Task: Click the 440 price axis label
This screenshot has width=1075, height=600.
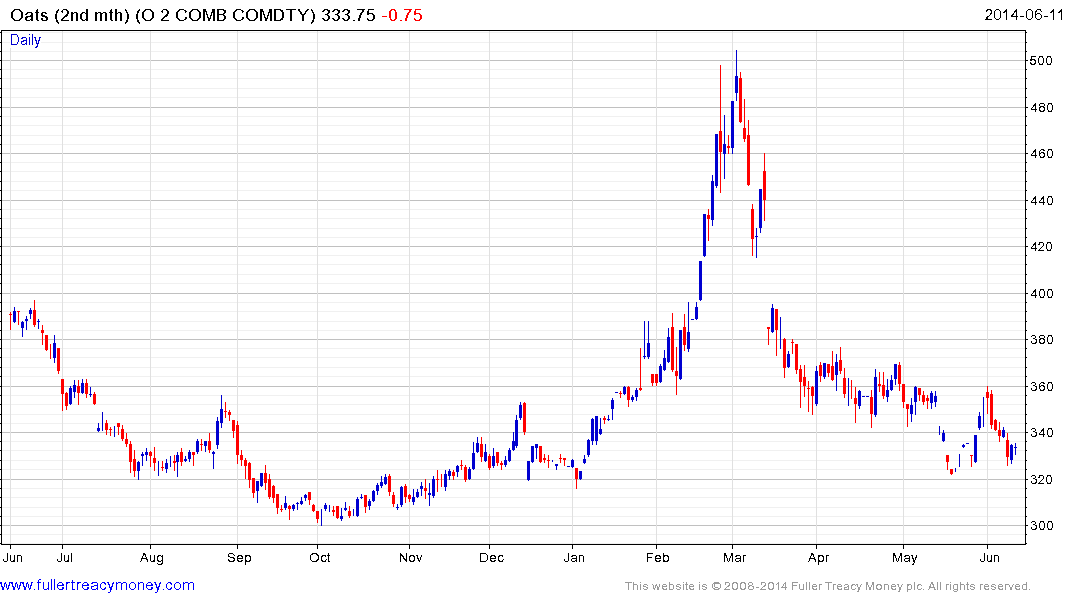Action: click(x=1041, y=201)
